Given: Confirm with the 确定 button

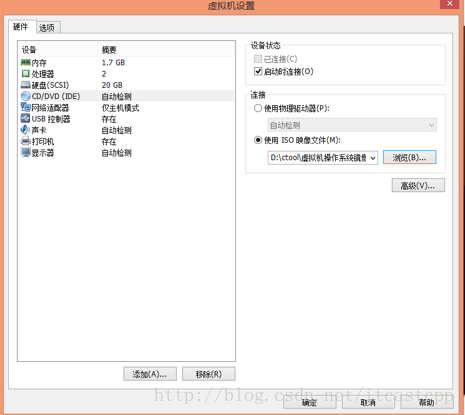Looking at the screenshot, I should (309, 402).
